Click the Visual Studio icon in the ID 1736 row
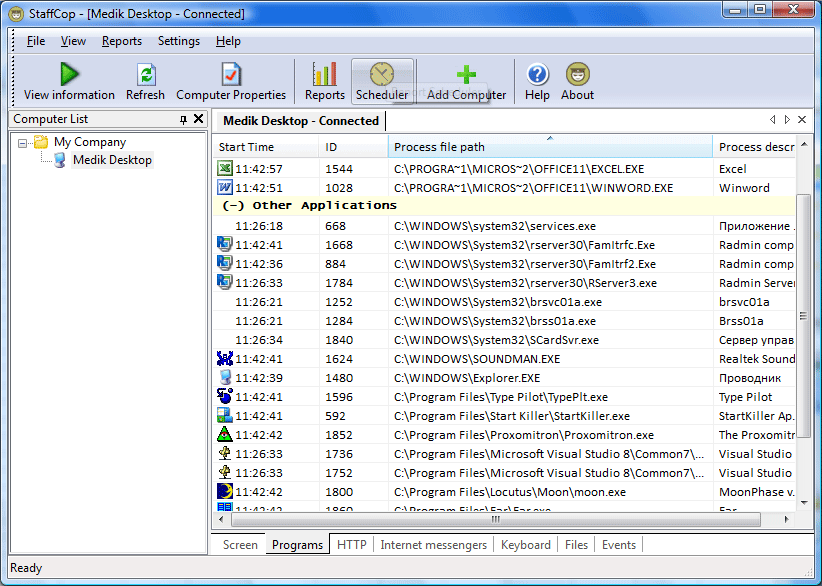 [224, 453]
